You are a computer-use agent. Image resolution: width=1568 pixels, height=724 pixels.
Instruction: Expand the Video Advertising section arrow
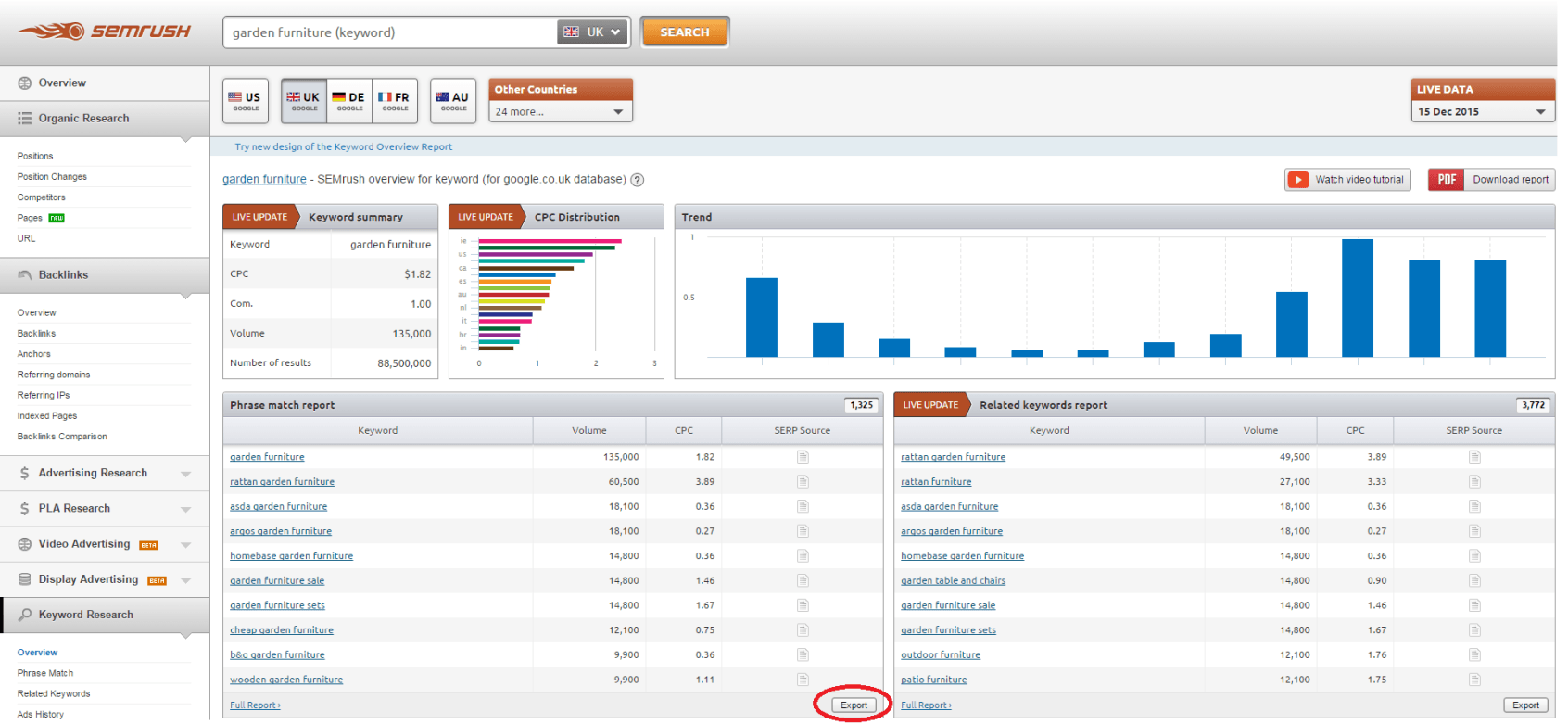pos(186,544)
